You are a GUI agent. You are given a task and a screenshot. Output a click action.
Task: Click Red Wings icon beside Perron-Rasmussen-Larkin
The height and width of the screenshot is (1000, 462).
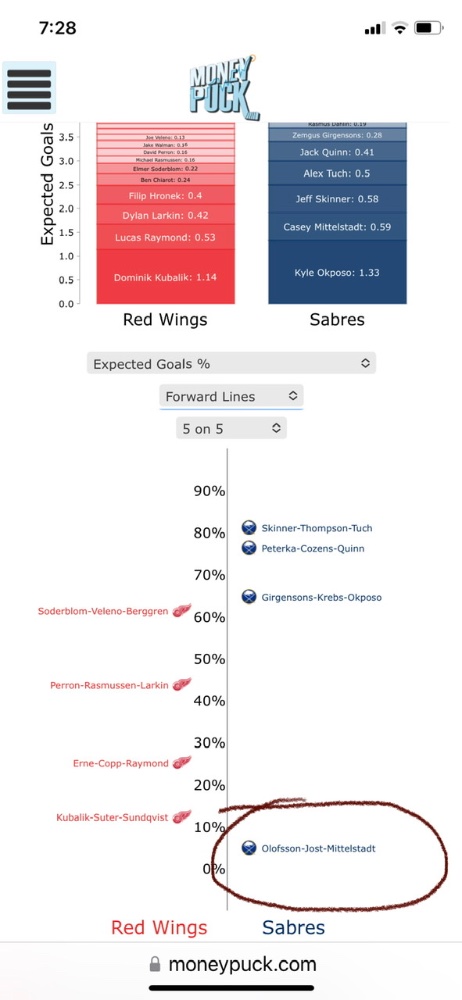[183, 685]
